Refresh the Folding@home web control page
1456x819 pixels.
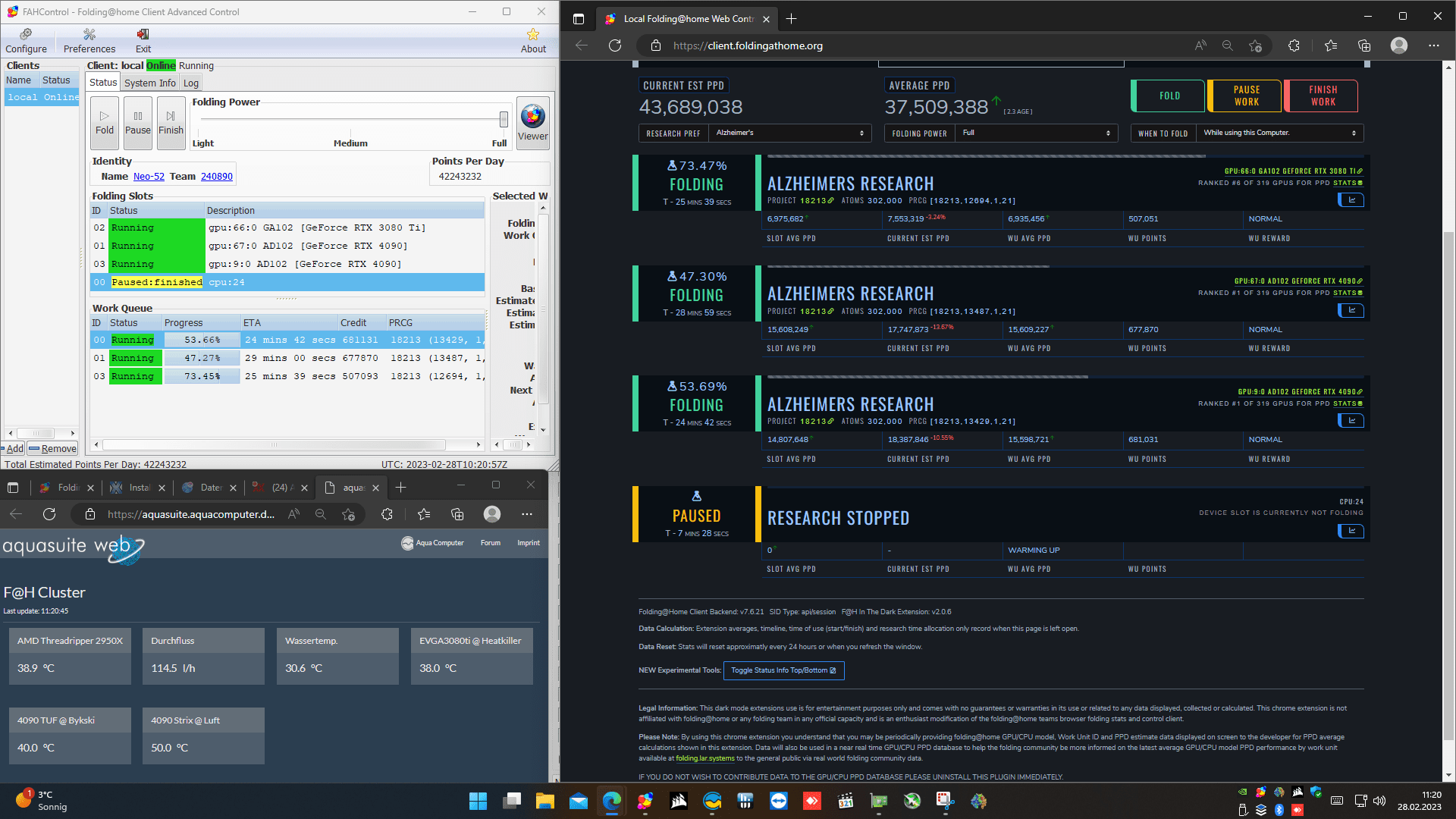[x=615, y=45]
